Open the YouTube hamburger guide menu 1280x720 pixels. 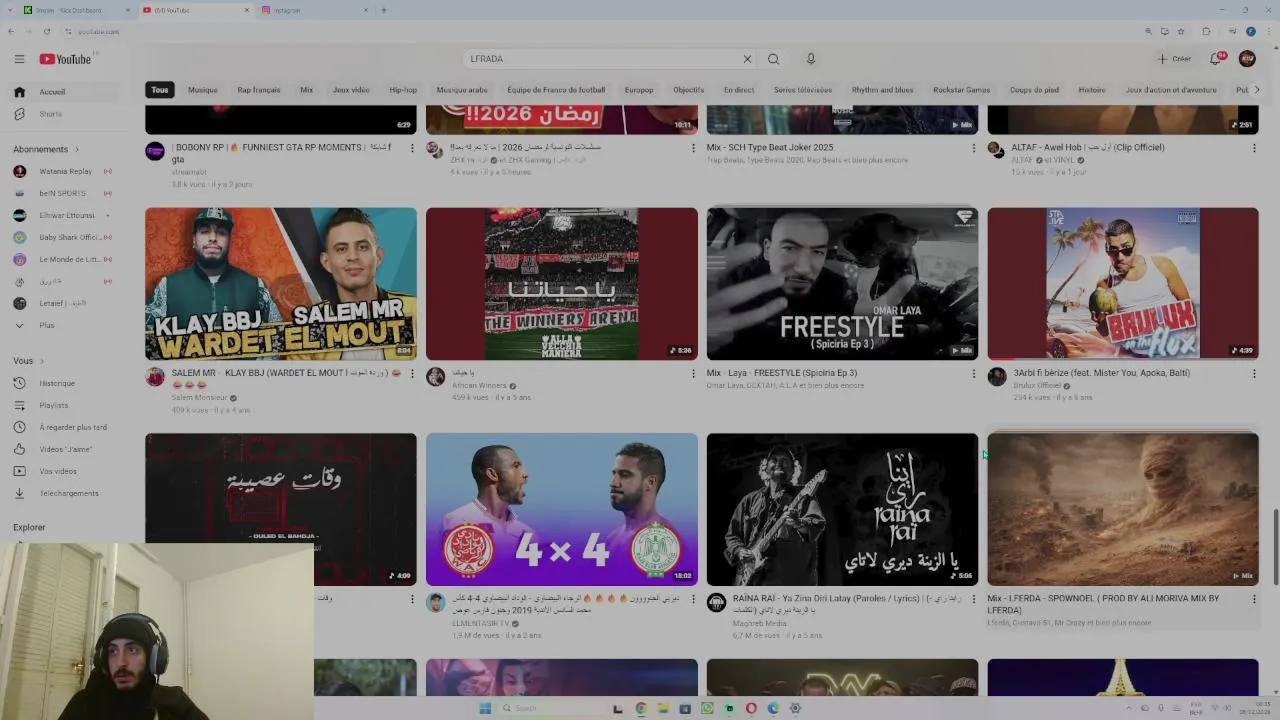click(19, 59)
